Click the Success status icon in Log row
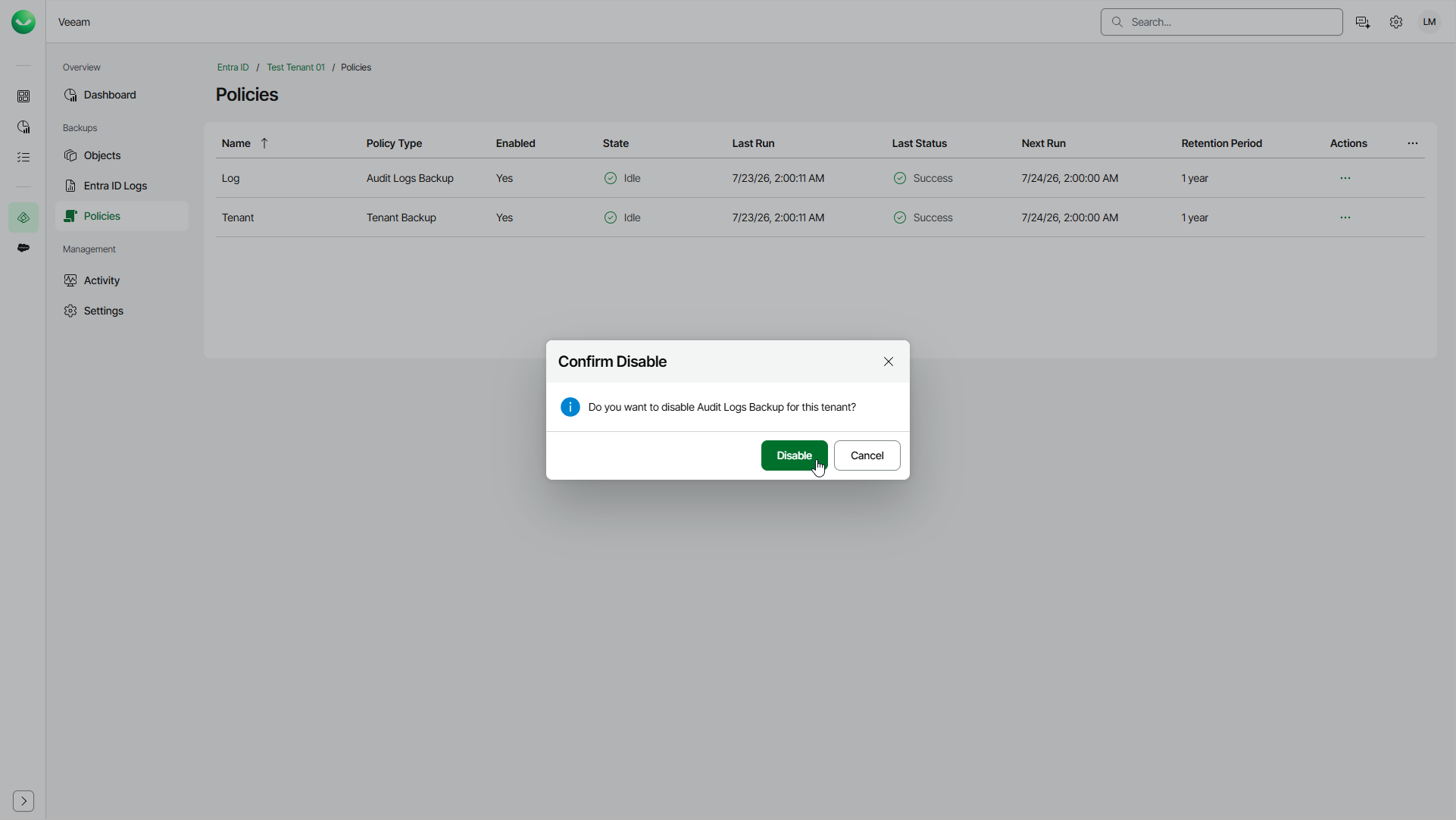 click(900, 178)
